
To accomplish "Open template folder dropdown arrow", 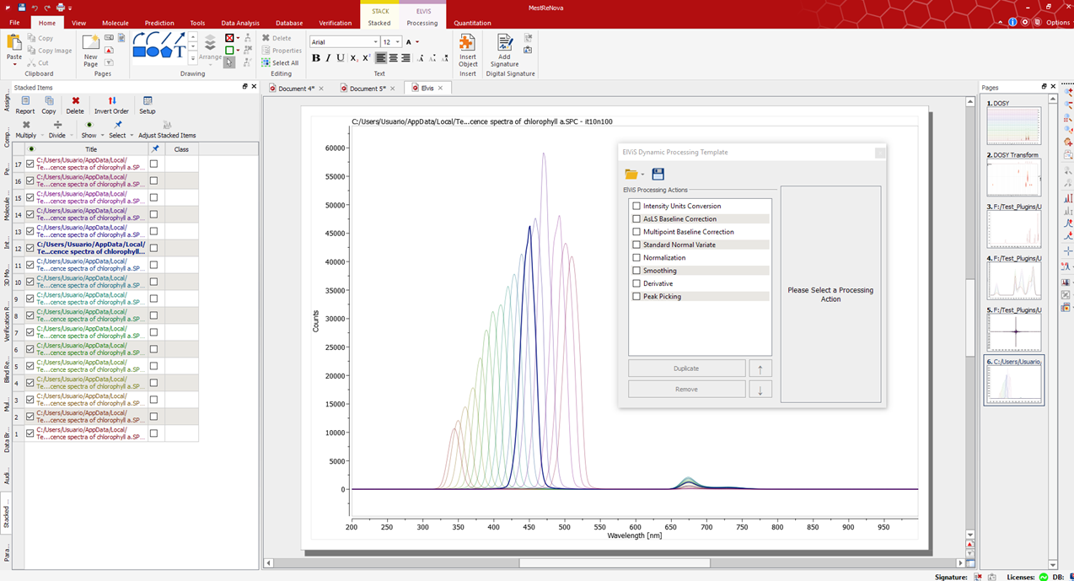I will point(643,175).
